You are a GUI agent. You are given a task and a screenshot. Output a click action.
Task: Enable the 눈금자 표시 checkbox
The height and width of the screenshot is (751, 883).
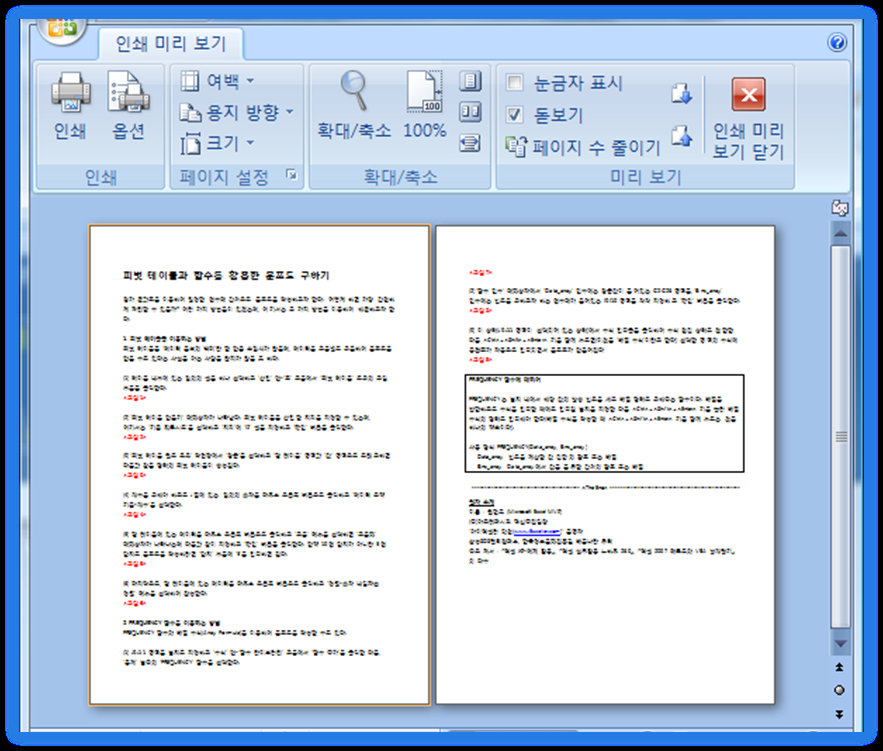514,83
